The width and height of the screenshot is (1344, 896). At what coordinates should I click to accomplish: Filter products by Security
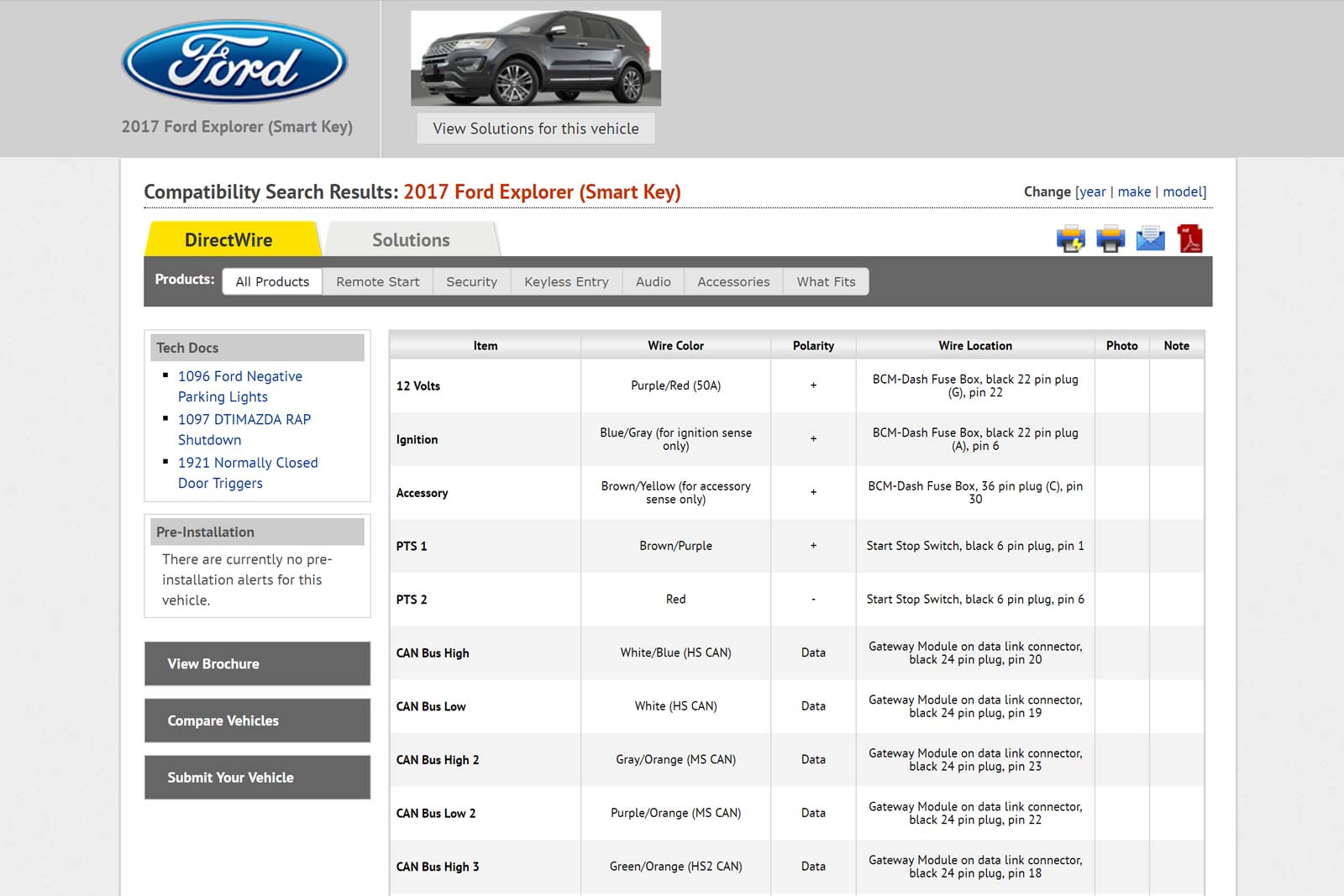[x=471, y=282]
